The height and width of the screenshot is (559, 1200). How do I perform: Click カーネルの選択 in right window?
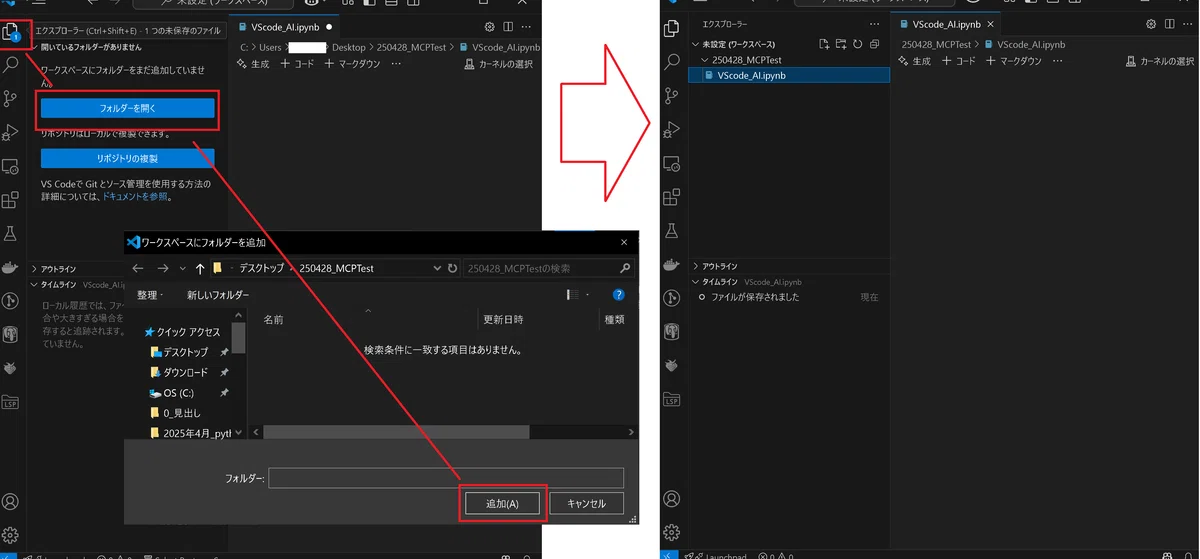[1159, 61]
